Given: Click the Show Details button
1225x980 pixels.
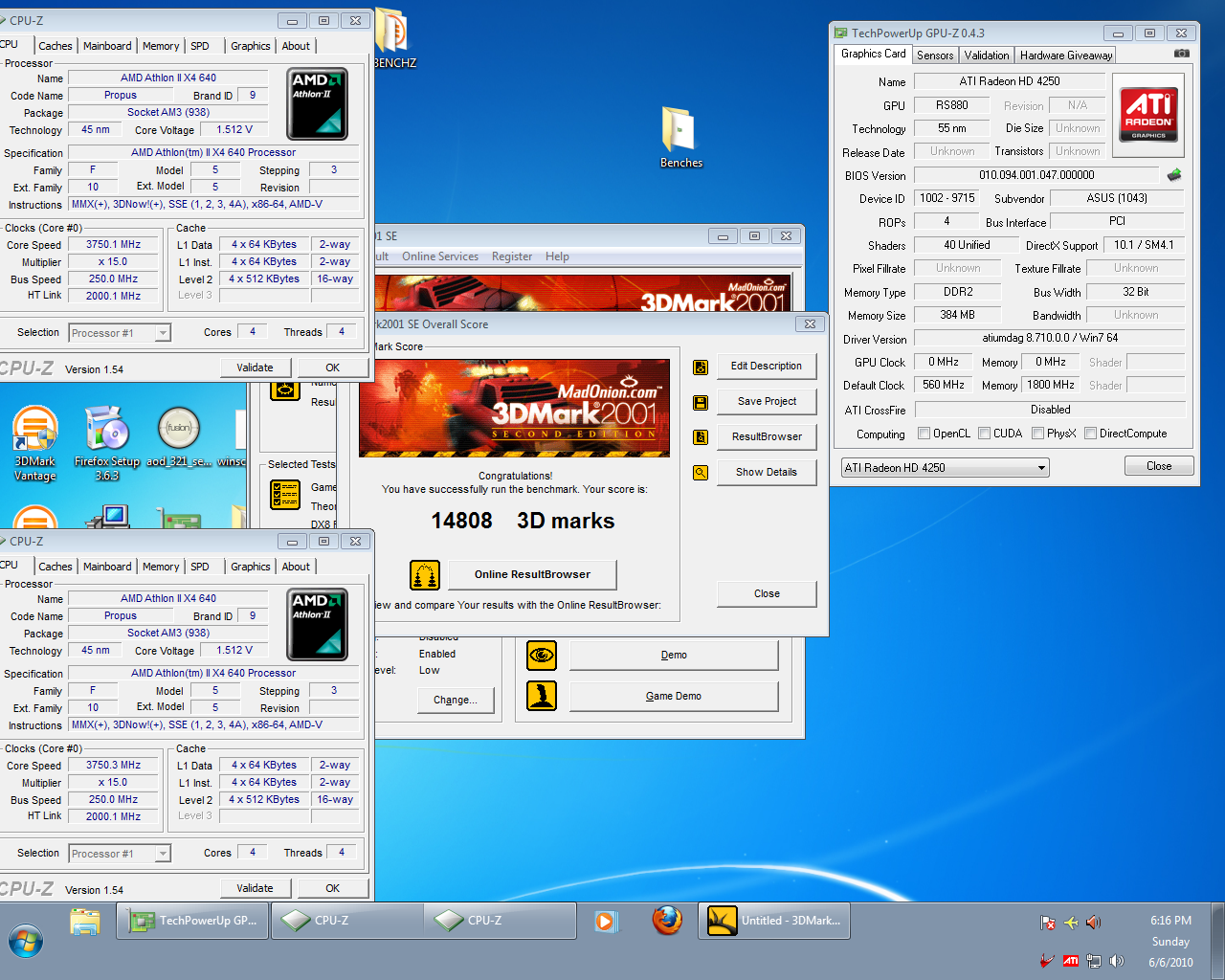Looking at the screenshot, I should tap(767, 472).
